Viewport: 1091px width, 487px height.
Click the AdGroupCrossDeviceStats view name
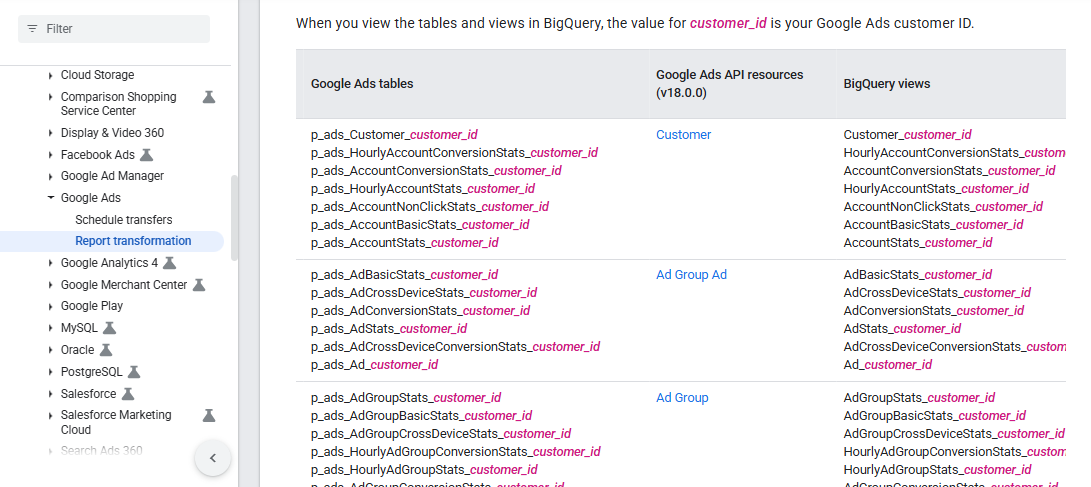(954, 434)
